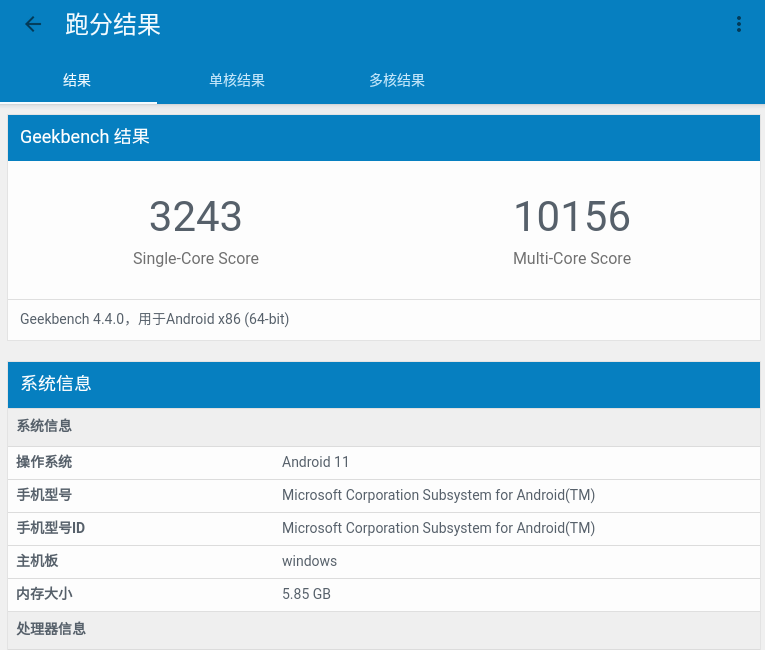Click the Geekbench 4.4.0 version line
Image resolution: width=765 pixels, height=650 pixels.
pos(155,319)
